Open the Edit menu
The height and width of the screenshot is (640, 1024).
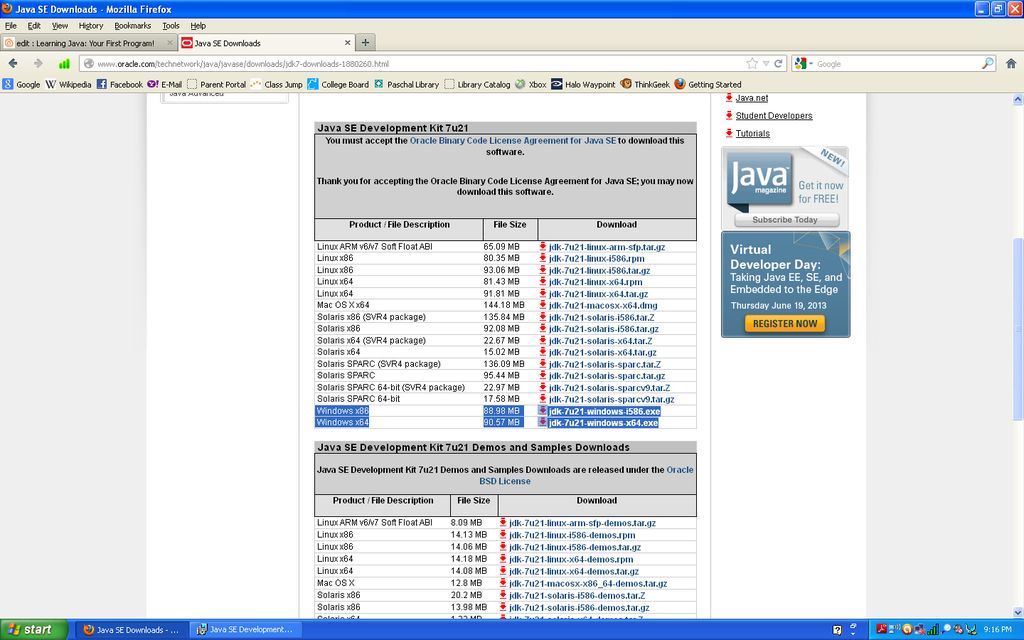pyautogui.click(x=34, y=25)
